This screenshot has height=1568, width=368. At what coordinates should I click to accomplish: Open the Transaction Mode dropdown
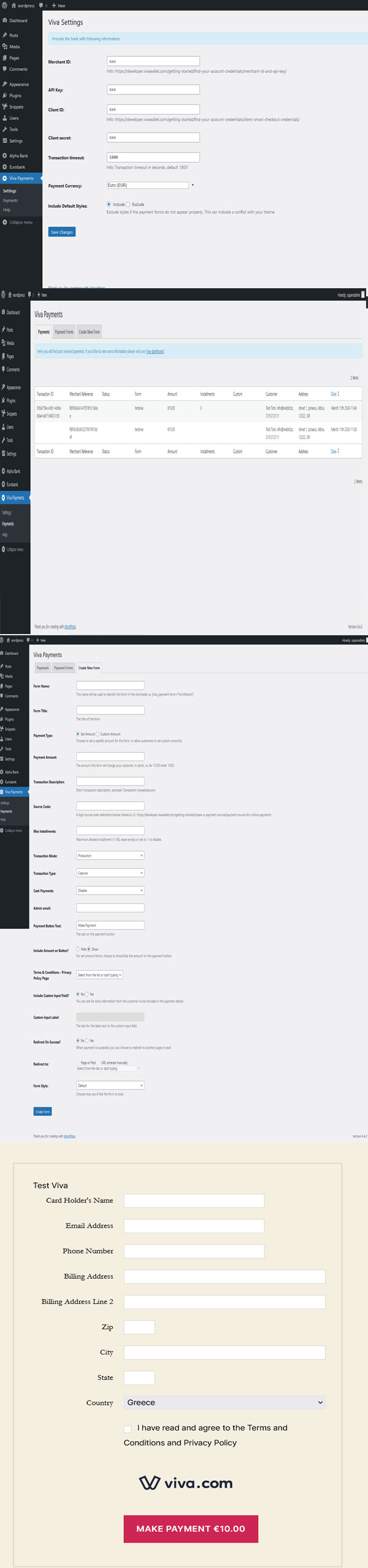coord(110,855)
